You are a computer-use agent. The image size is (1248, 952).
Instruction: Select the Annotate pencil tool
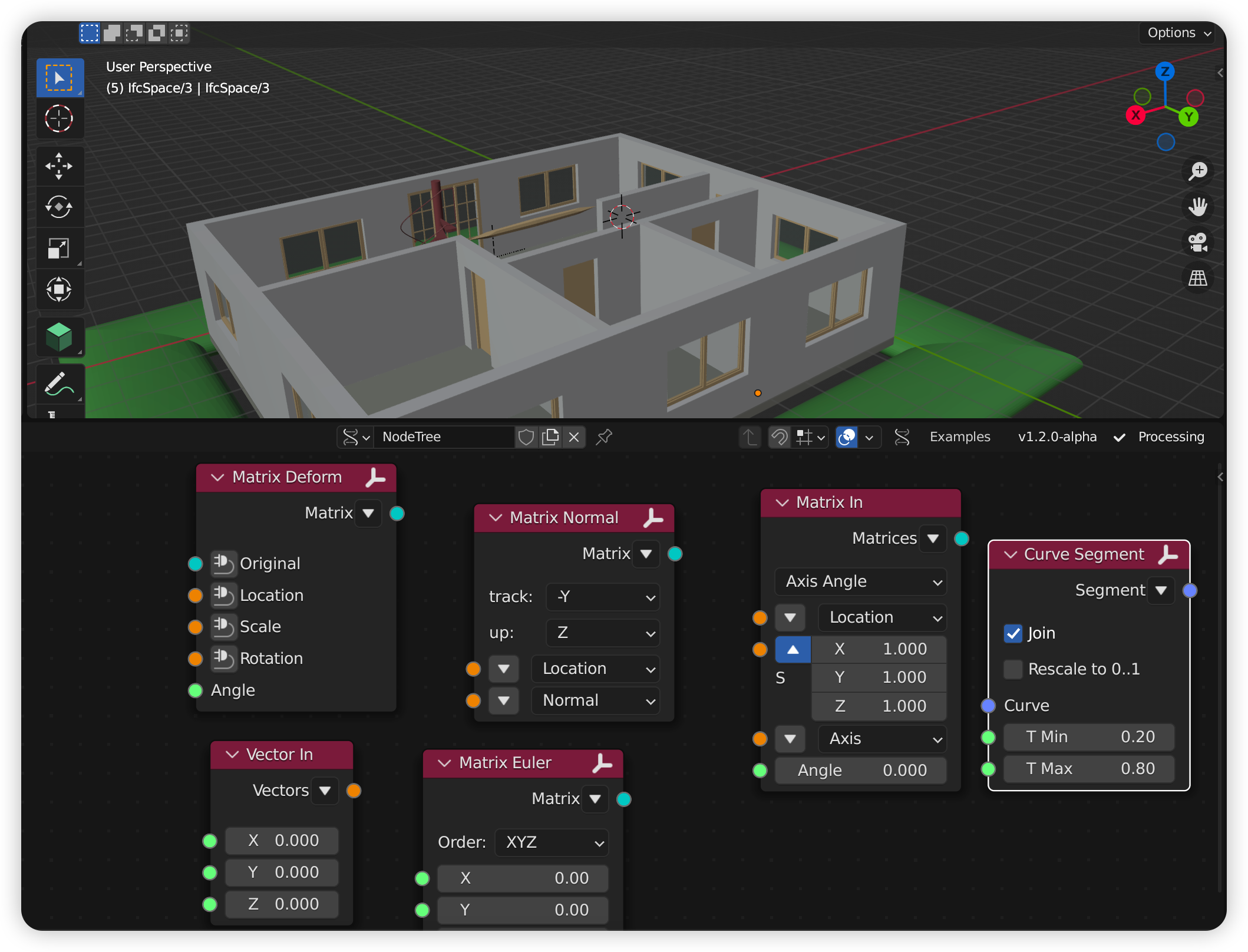point(59,384)
